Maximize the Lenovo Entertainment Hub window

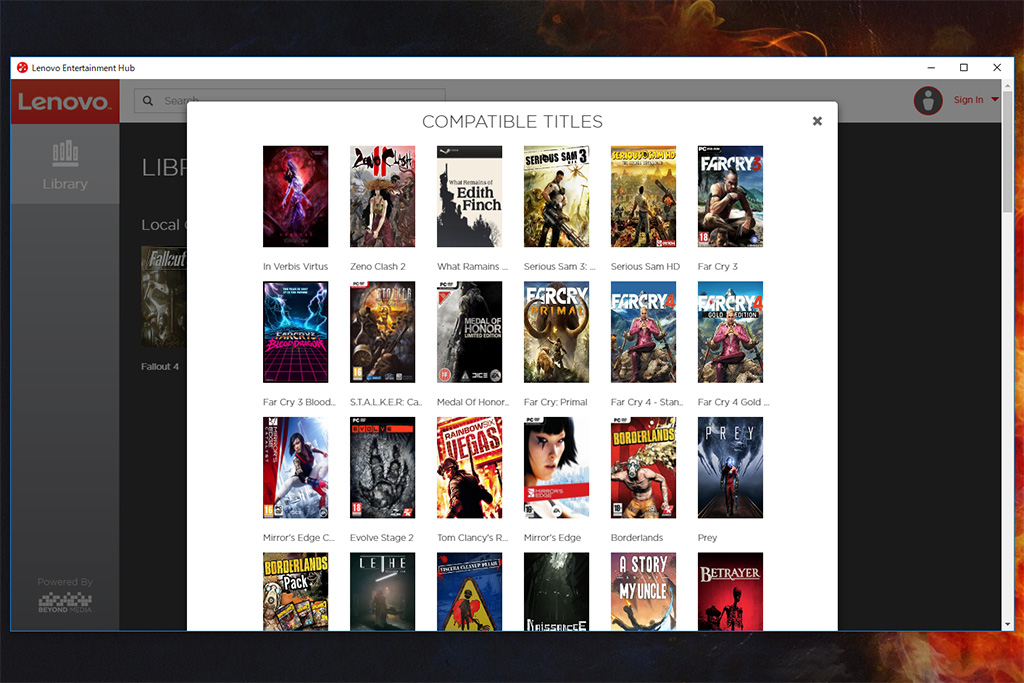pyautogui.click(x=964, y=67)
